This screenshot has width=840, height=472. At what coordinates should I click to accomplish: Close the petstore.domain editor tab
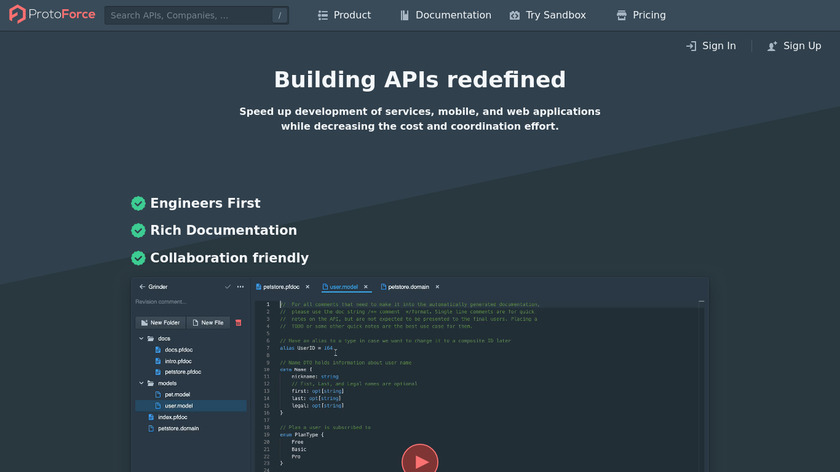437,287
